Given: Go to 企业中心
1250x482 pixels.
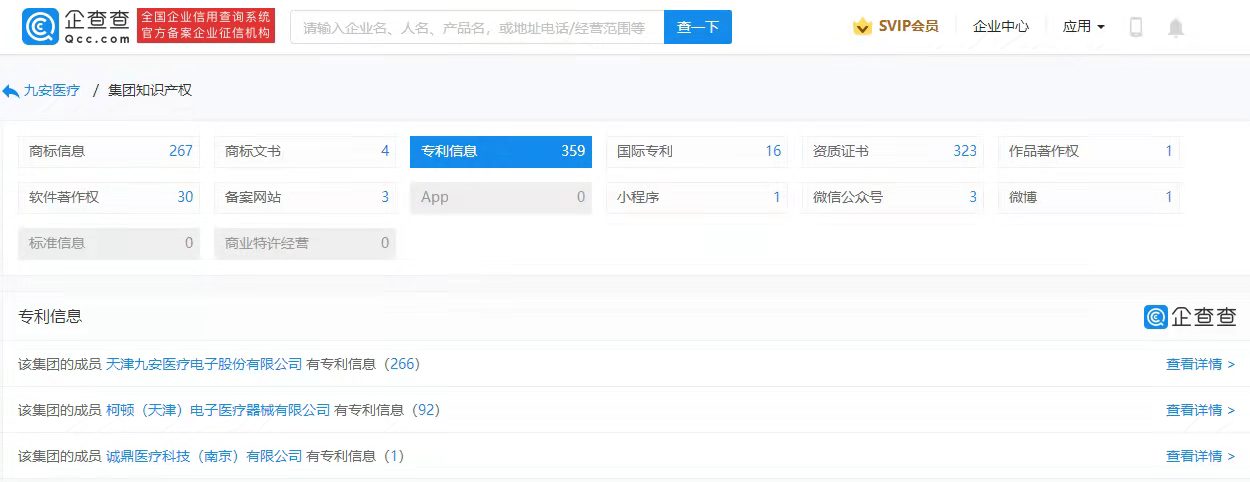Looking at the screenshot, I should [1001, 27].
